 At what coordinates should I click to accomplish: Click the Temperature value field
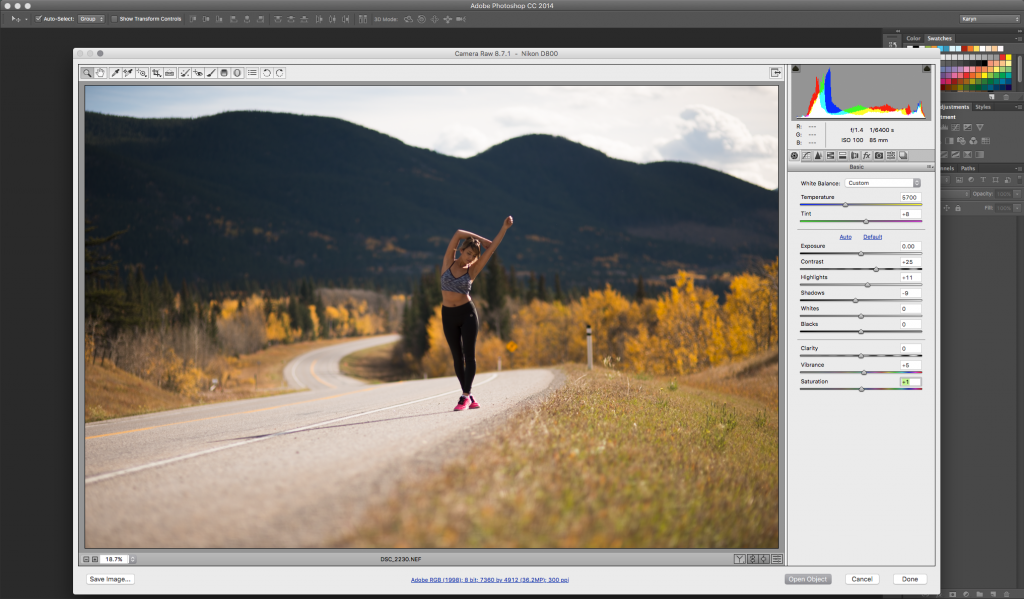pos(910,197)
